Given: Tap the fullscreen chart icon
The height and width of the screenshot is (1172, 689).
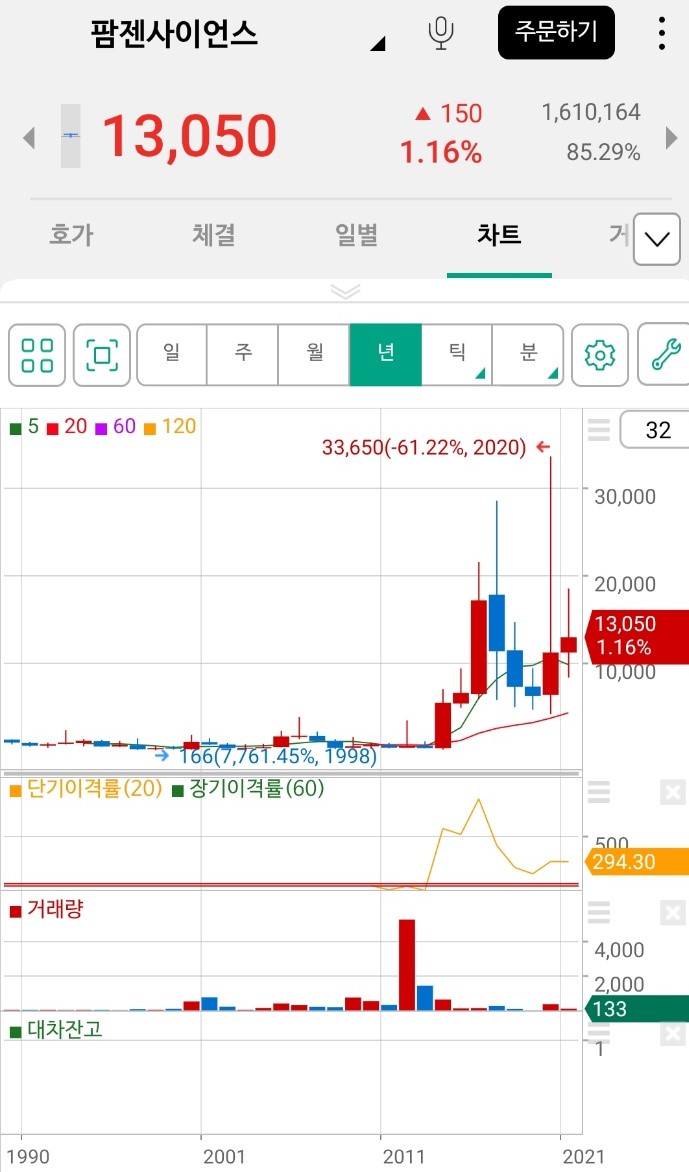Looking at the screenshot, I should pyautogui.click(x=102, y=355).
